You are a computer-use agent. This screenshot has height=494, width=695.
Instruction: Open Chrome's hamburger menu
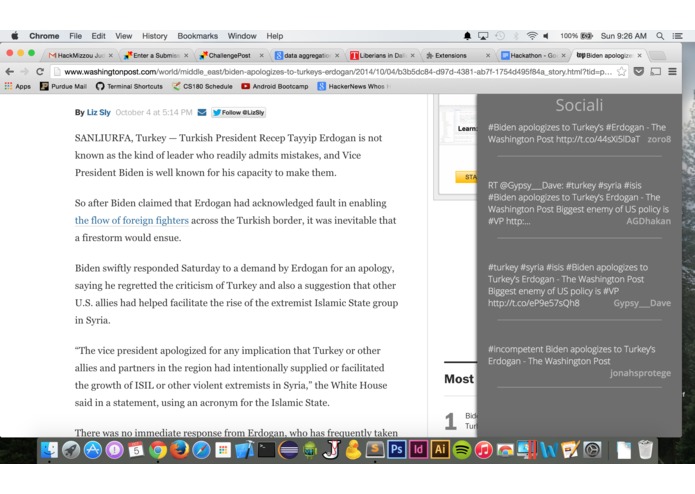(x=672, y=71)
